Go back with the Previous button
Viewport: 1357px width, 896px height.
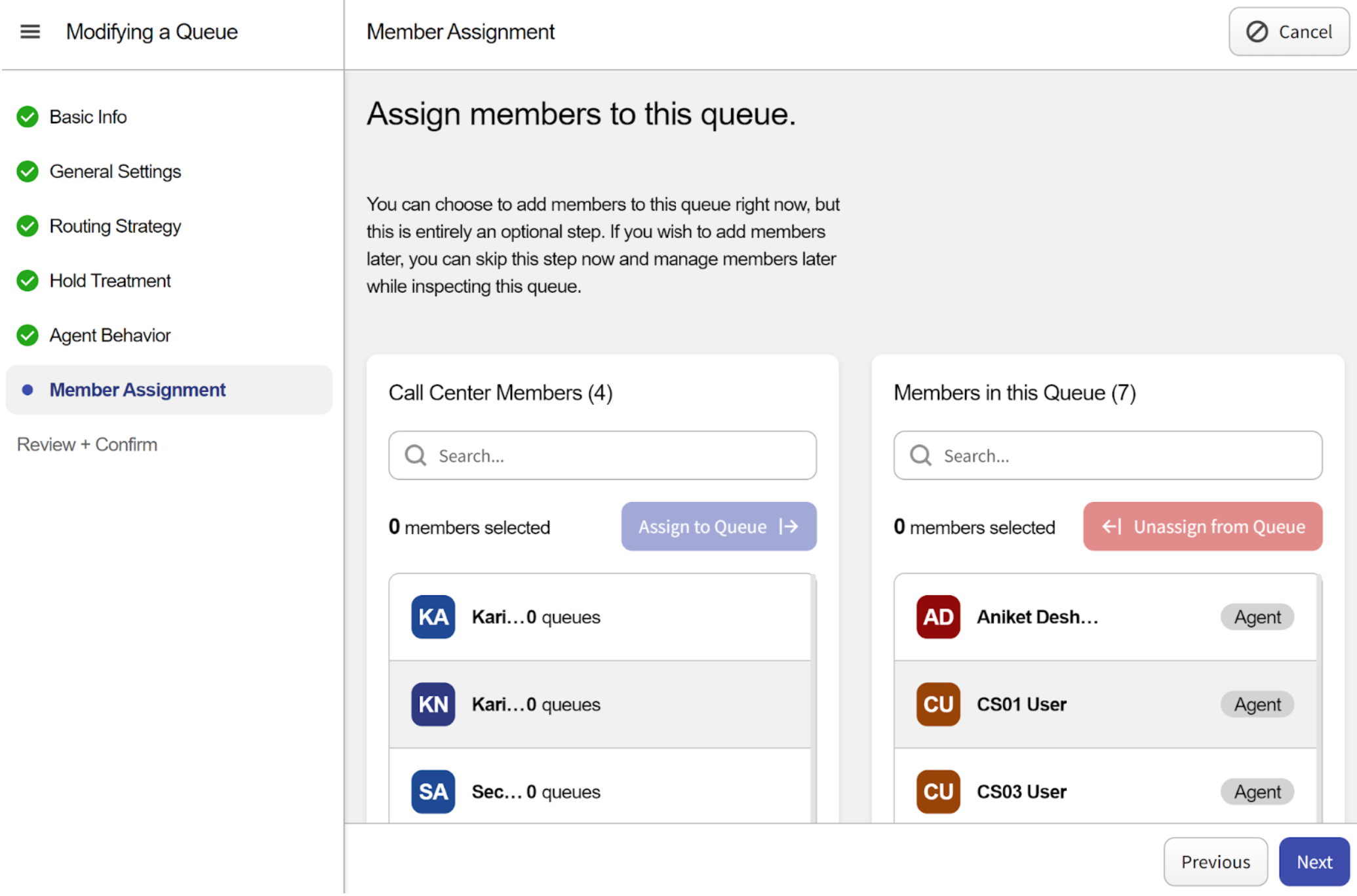(x=1215, y=861)
